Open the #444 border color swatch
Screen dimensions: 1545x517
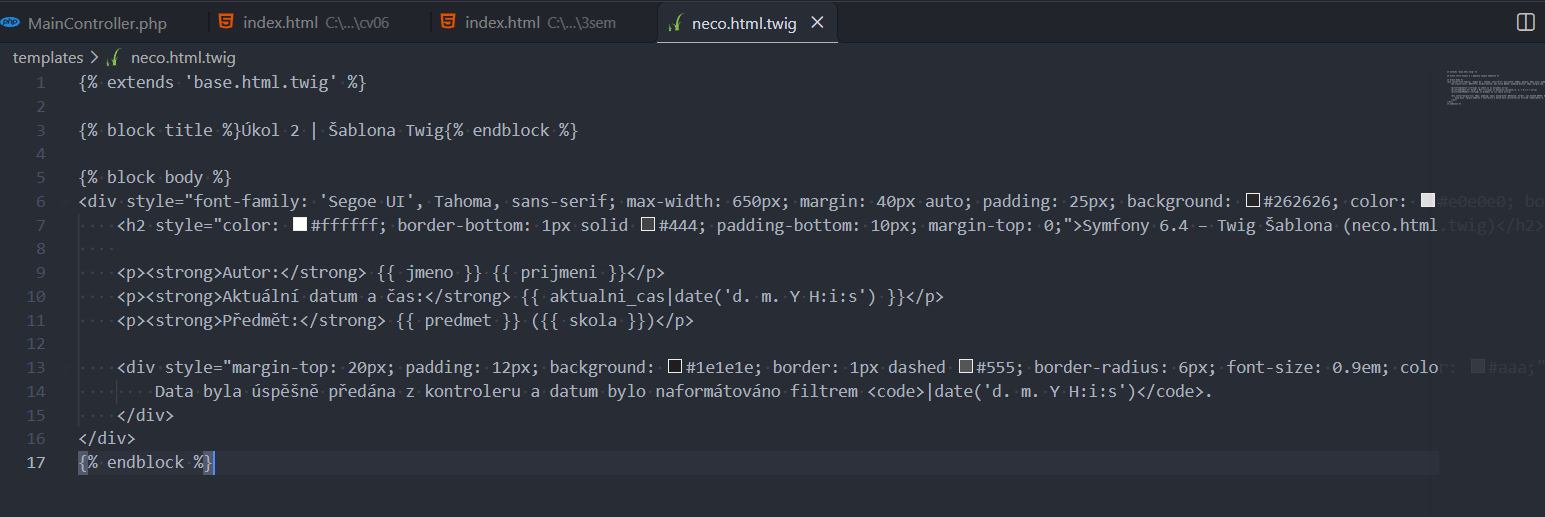pyautogui.click(x=648, y=225)
